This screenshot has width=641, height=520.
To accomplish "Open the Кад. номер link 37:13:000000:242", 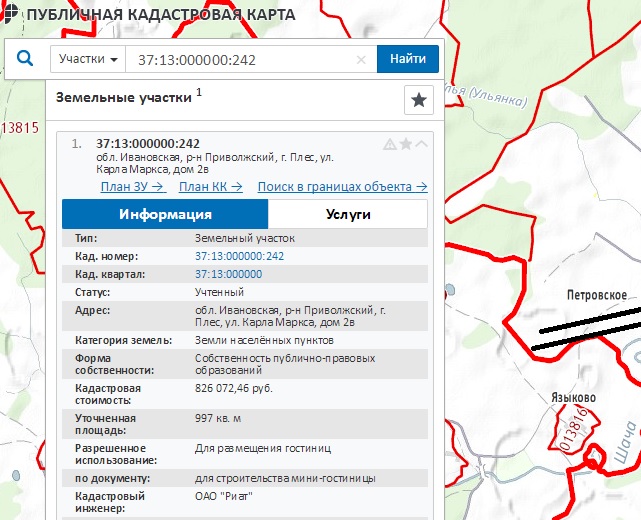I will (239, 256).
